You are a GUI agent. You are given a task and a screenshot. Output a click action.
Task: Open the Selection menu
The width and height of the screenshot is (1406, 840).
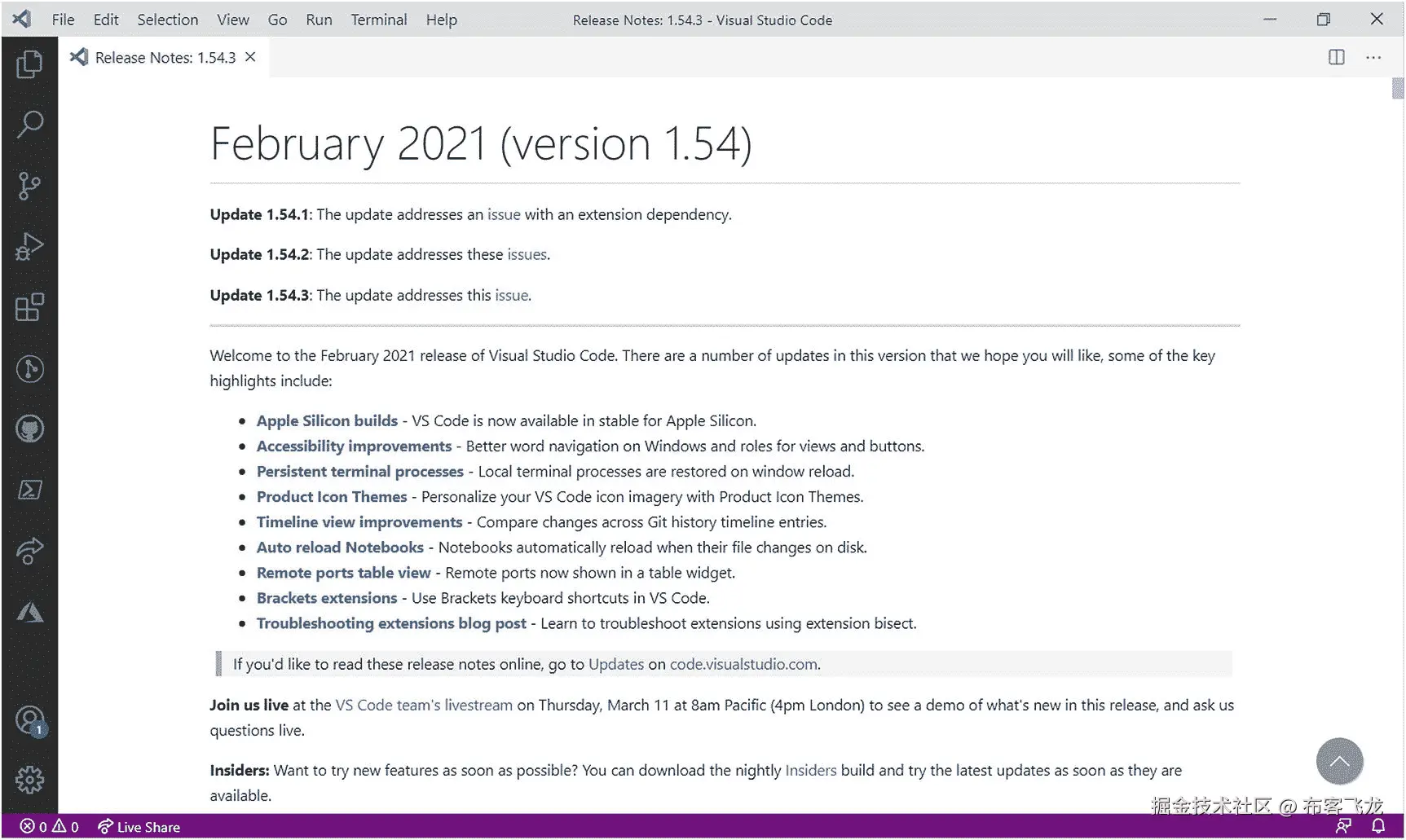pos(167,20)
